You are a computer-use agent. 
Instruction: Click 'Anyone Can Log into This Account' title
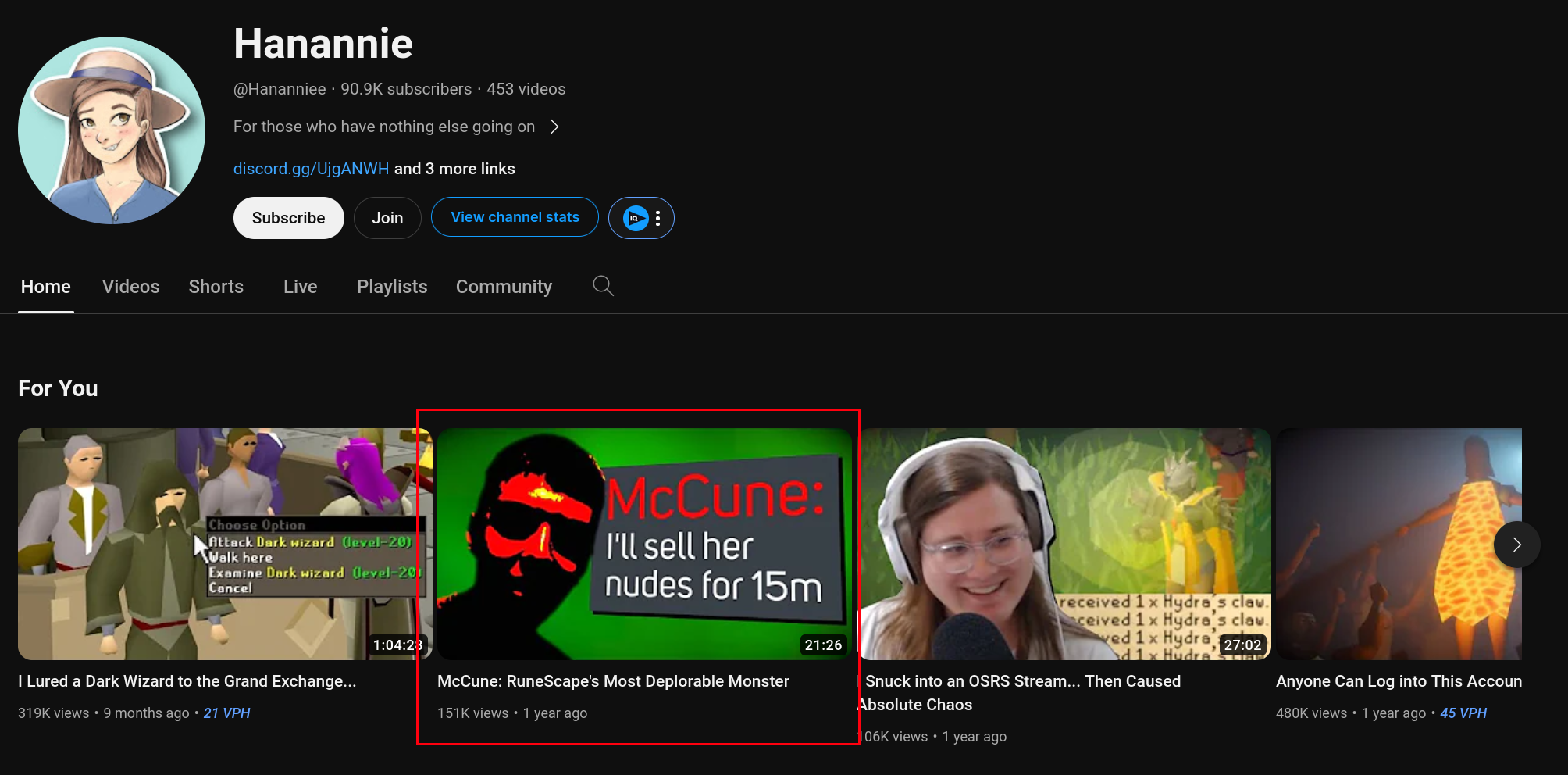tap(1399, 681)
